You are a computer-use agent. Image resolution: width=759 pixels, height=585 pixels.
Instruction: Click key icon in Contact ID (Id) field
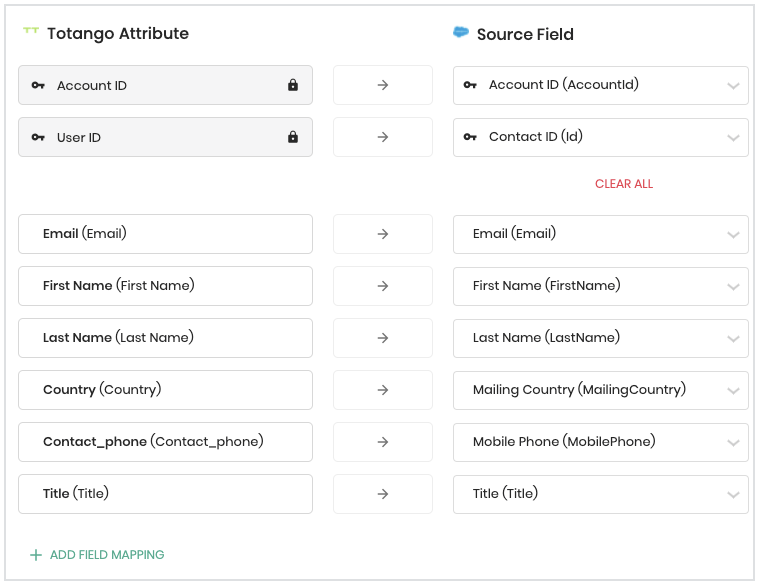(470, 137)
